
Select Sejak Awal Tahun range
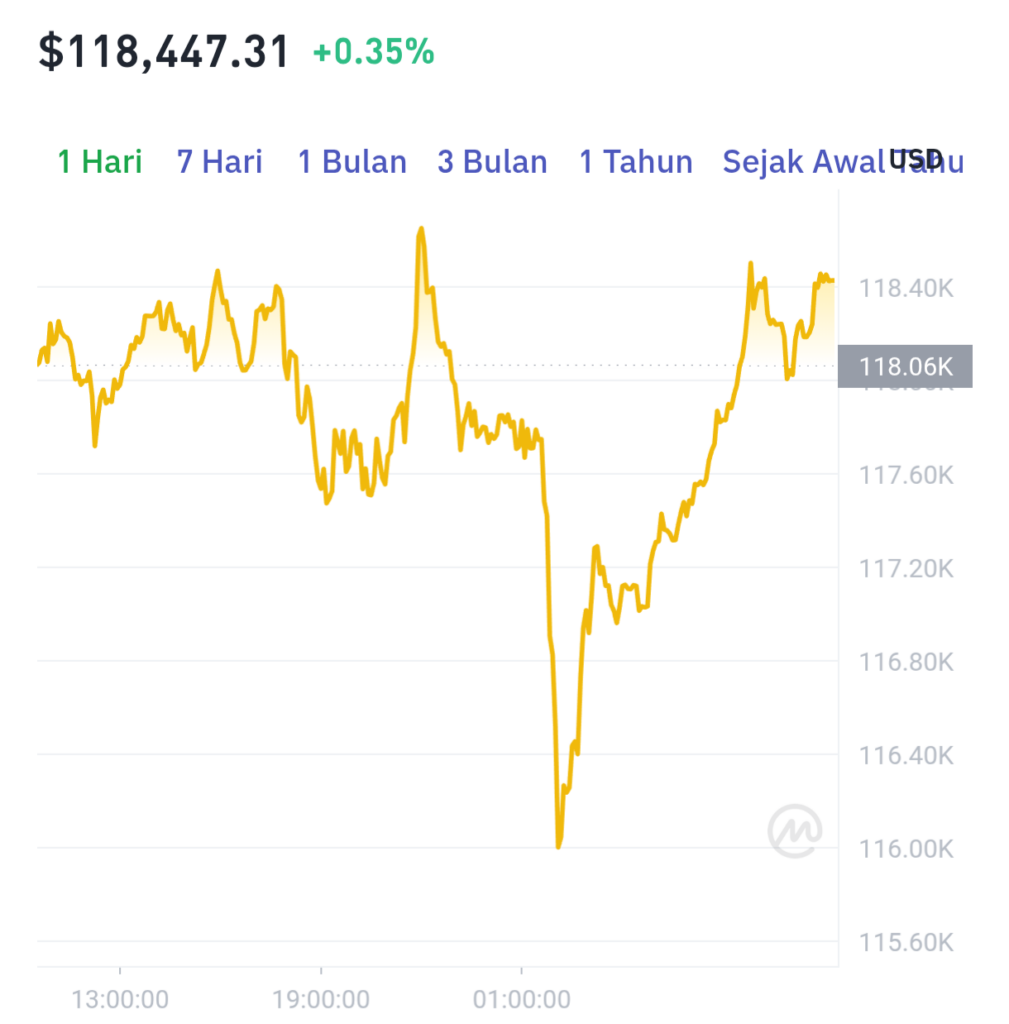pyautogui.click(x=843, y=161)
